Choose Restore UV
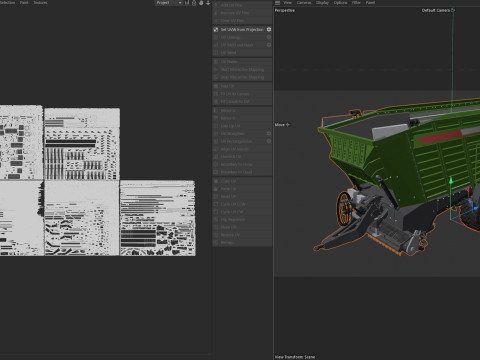This screenshot has width=480, height=360. pos(242,235)
